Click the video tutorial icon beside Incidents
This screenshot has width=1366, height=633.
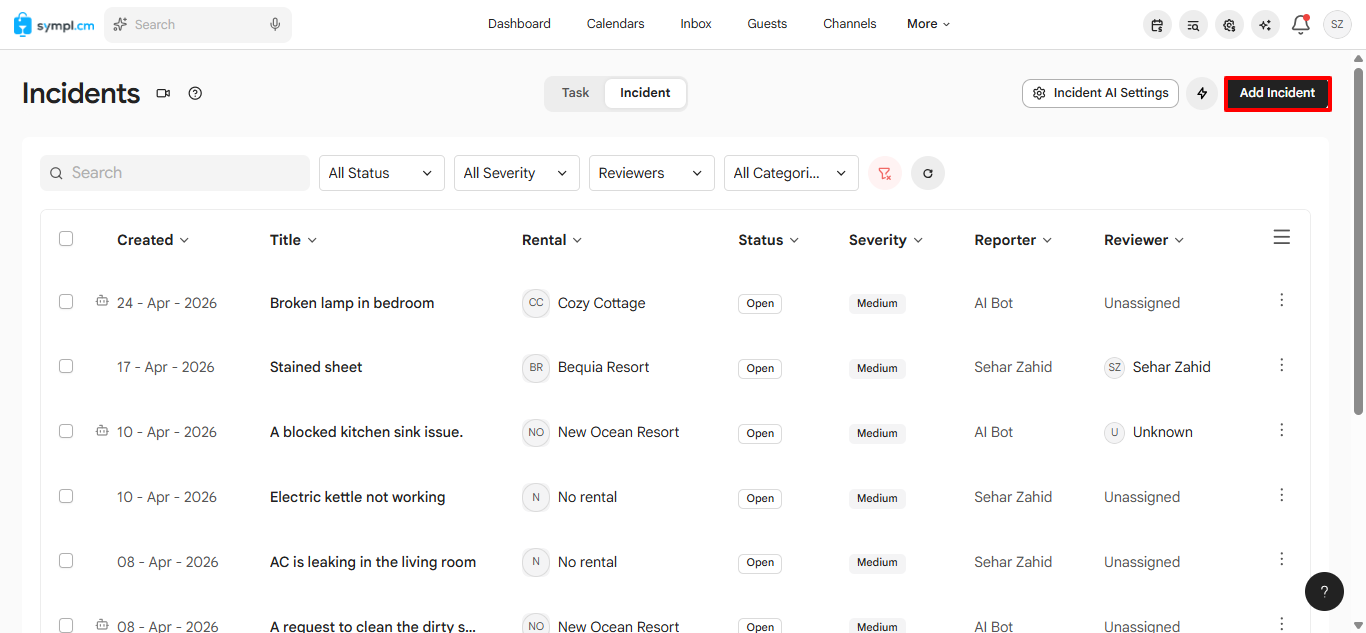pos(163,93)
